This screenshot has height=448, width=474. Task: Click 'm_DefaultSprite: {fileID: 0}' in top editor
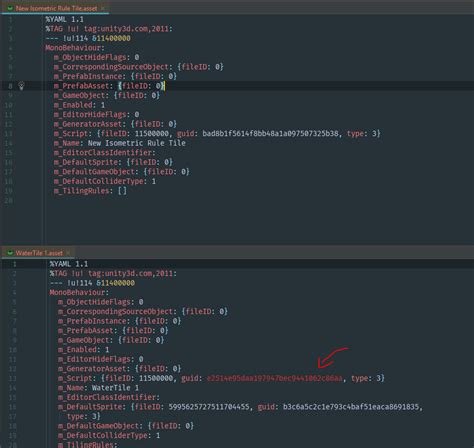tap(113, 162)
